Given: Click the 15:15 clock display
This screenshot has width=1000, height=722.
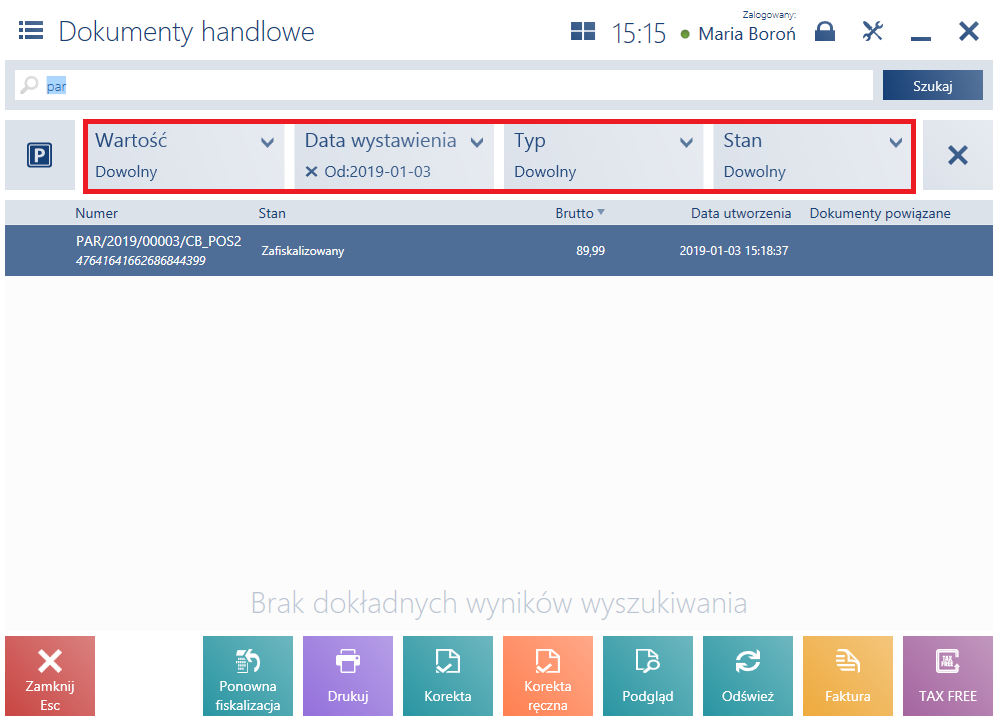Looking at the screenshot, I should (x=638, y=33).
